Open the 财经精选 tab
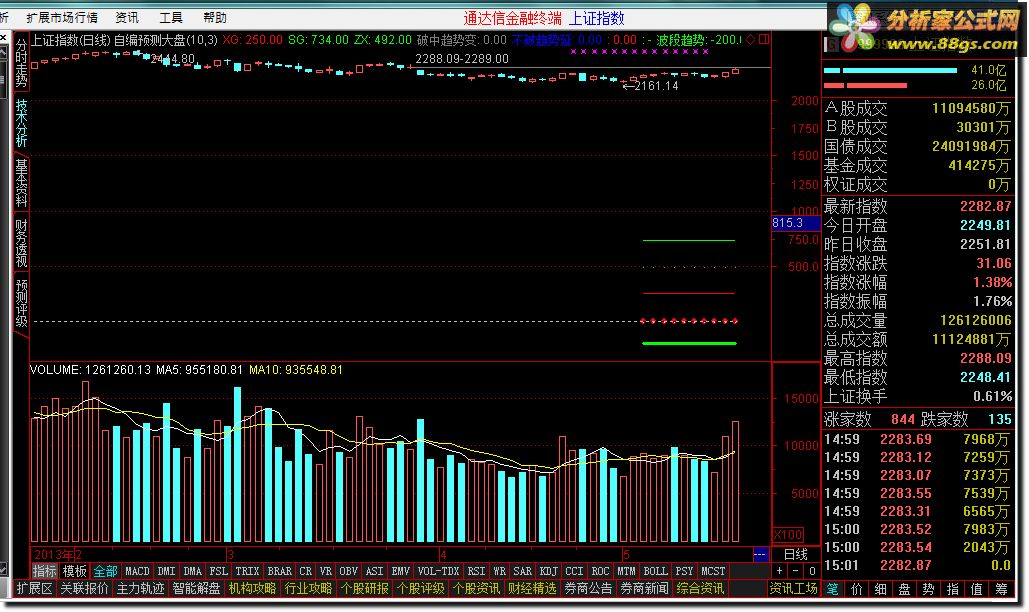The image size is (1029, 612). click(532, 589)
